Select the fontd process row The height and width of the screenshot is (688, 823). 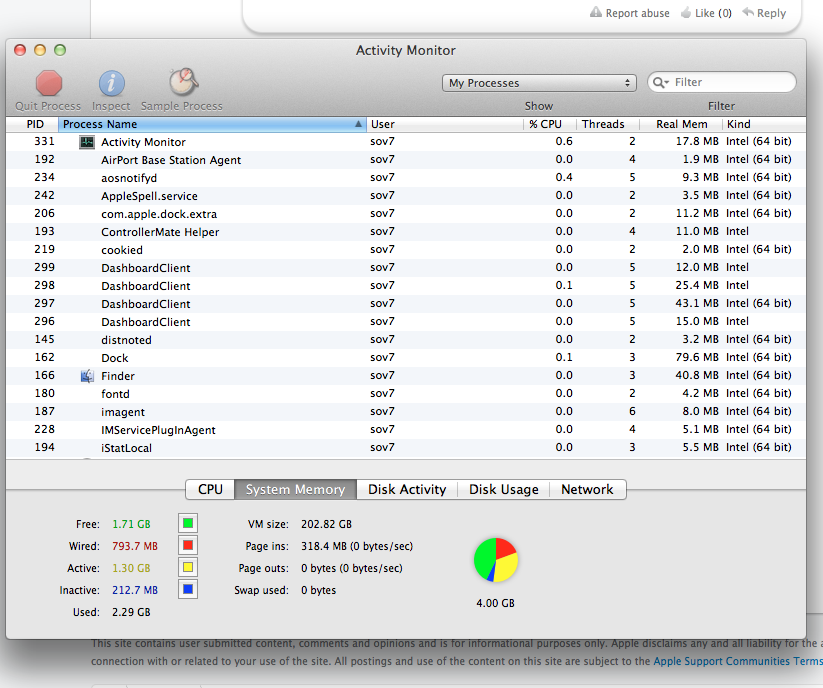click(406, 394)
